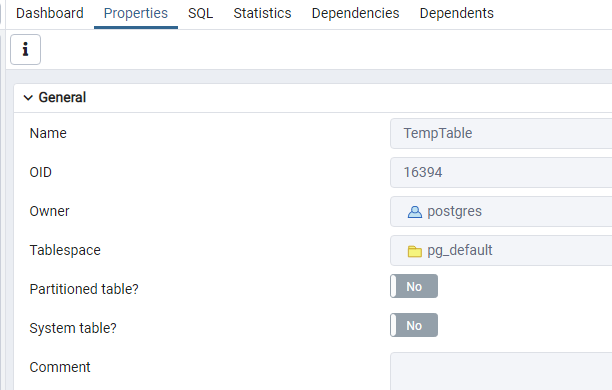Click the postgres owner user icon

(415, 212)
